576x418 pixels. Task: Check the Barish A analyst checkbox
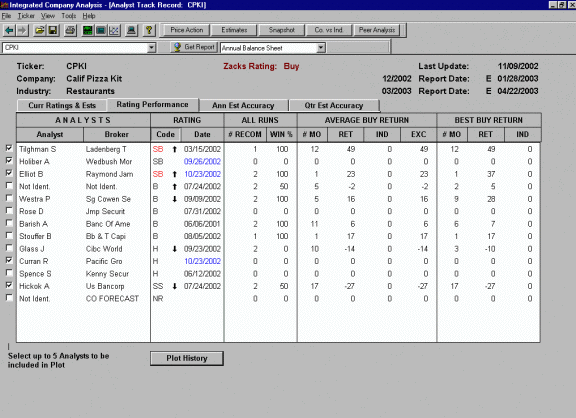point(9,223)
